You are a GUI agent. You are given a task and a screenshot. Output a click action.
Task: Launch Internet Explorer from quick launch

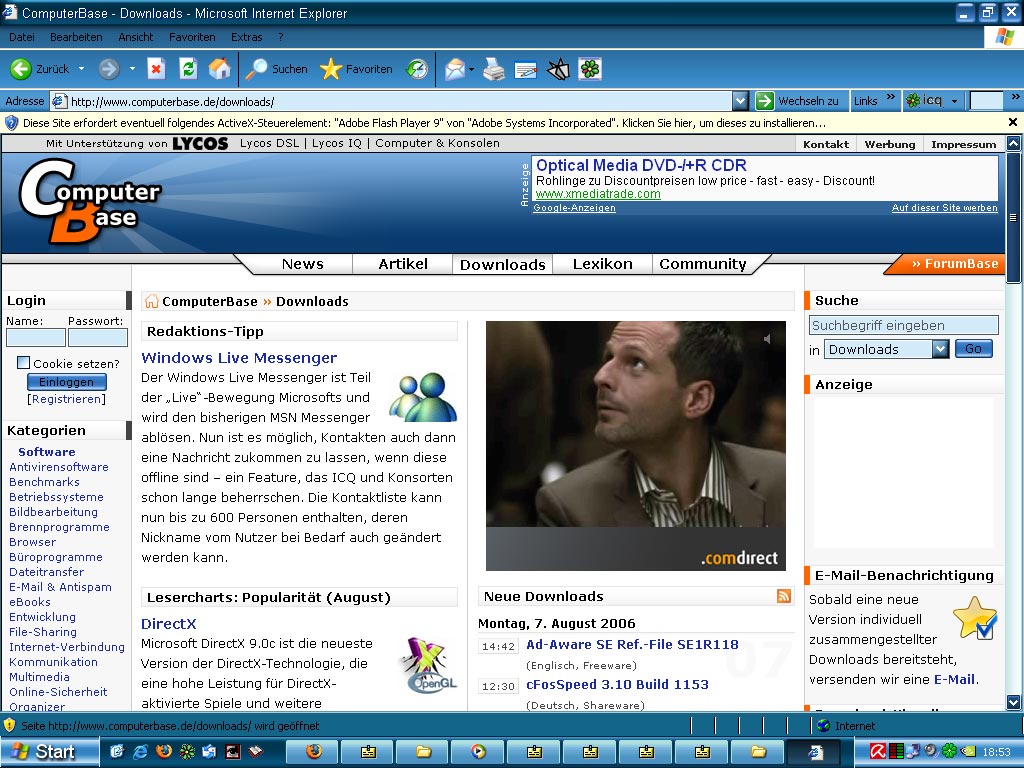point(140,751)
